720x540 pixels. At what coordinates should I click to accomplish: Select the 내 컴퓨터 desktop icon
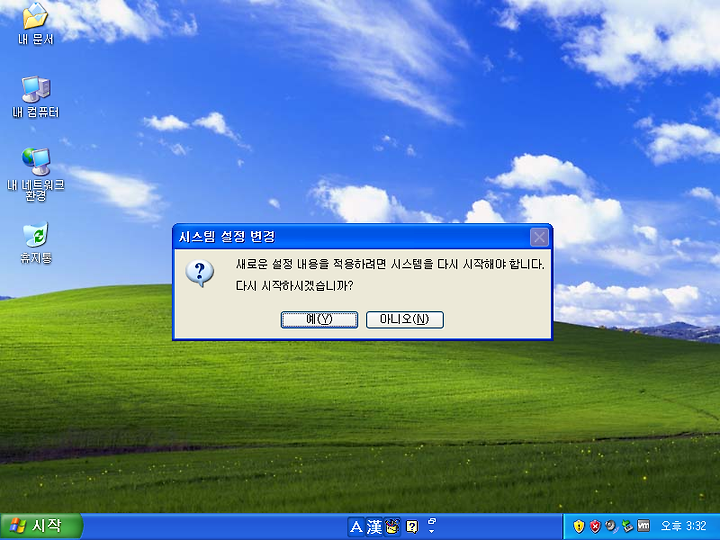coord(36,97)
